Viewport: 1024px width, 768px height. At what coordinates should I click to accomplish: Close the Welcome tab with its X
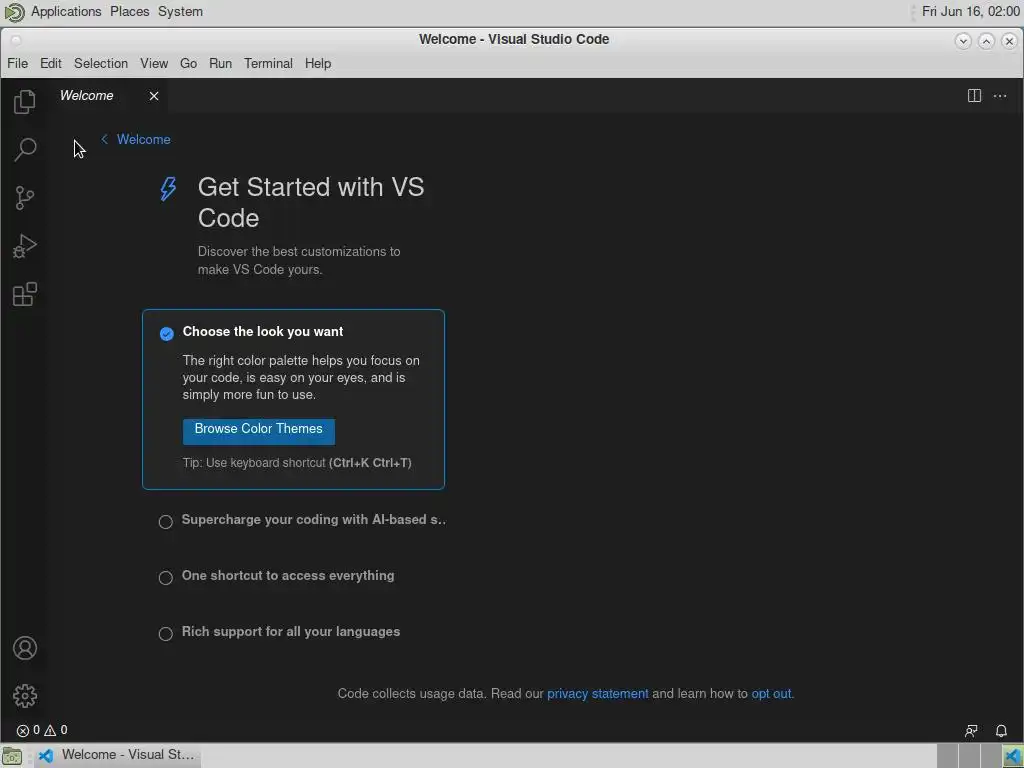tap(153, 96)
